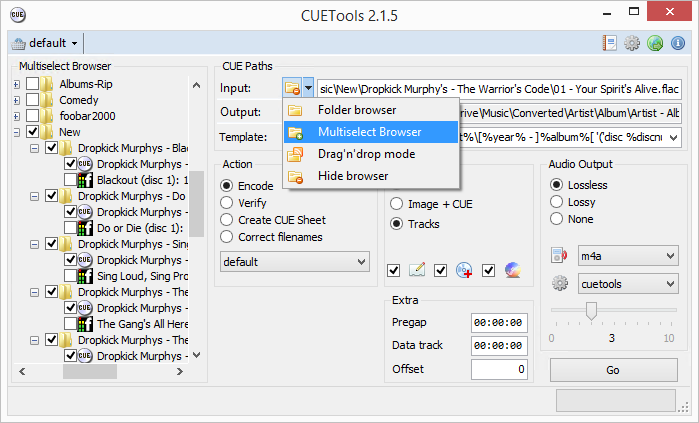Select None audio output
Screen dimensions: 699x423
coord(572,219)
